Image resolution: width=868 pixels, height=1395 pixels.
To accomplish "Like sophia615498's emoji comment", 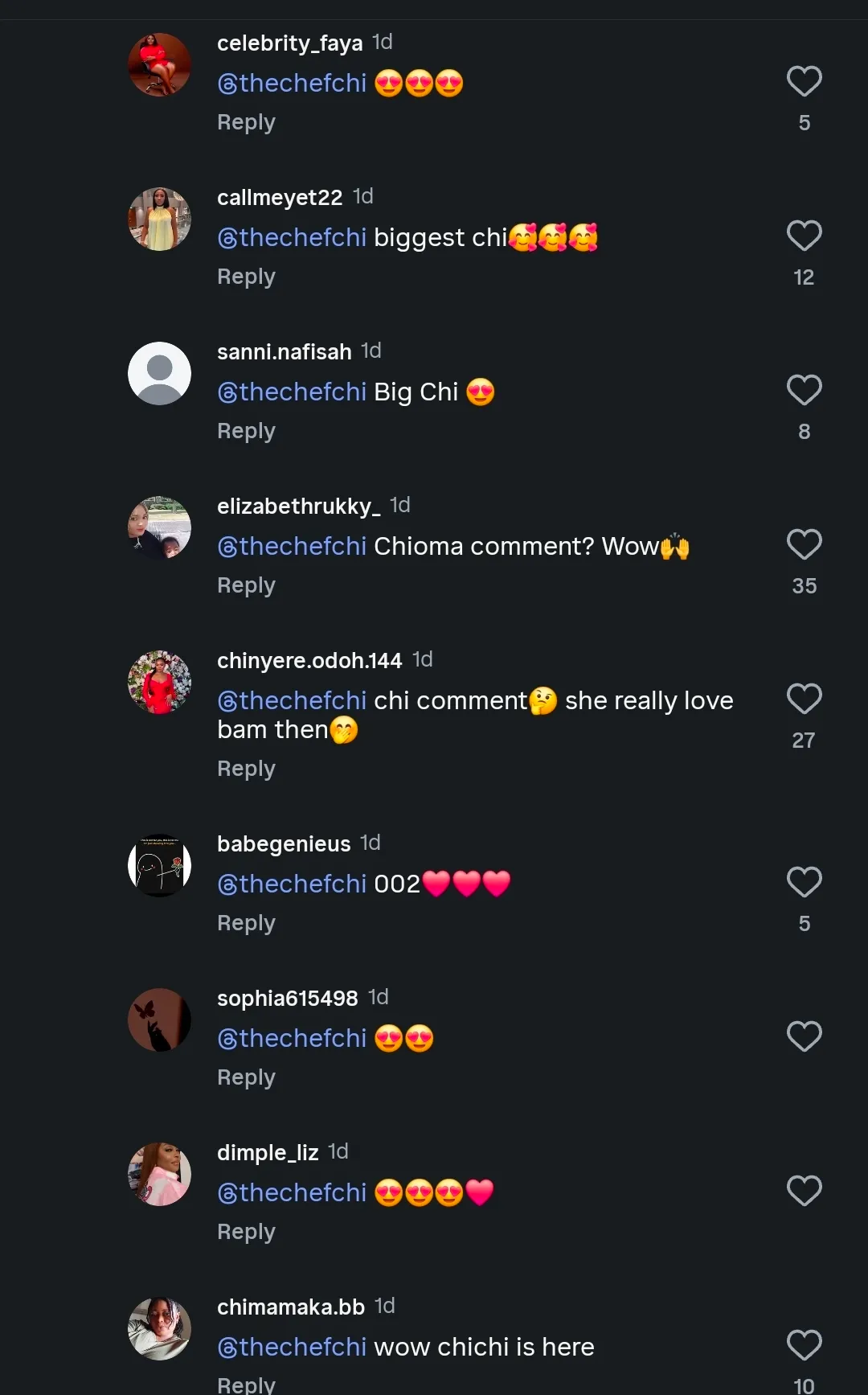I will 804,1036.
